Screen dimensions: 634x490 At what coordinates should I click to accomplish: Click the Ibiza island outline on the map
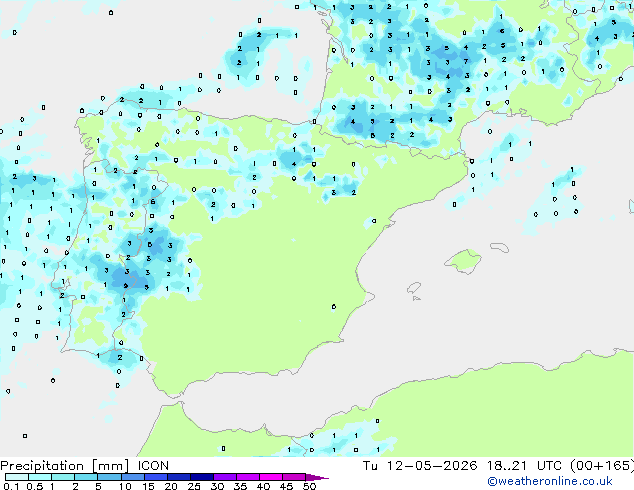tap(414, 288)
